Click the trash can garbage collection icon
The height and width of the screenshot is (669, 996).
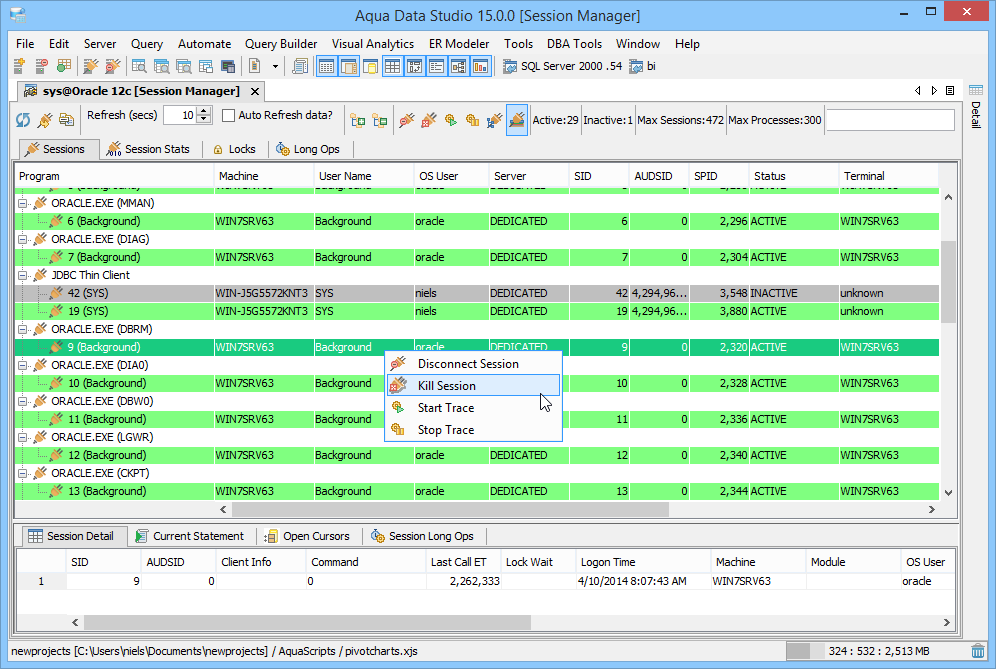(978, 651)
